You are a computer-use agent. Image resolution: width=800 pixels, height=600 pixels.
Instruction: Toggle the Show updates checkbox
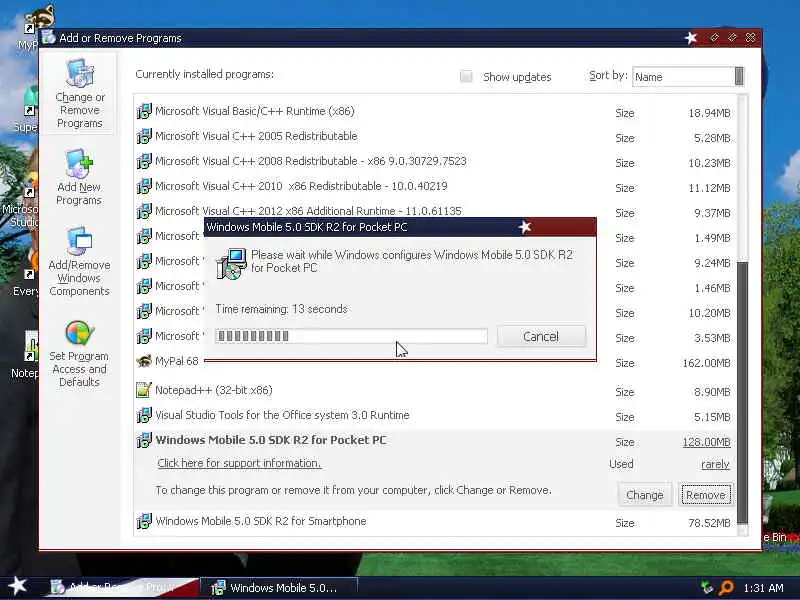466,77
